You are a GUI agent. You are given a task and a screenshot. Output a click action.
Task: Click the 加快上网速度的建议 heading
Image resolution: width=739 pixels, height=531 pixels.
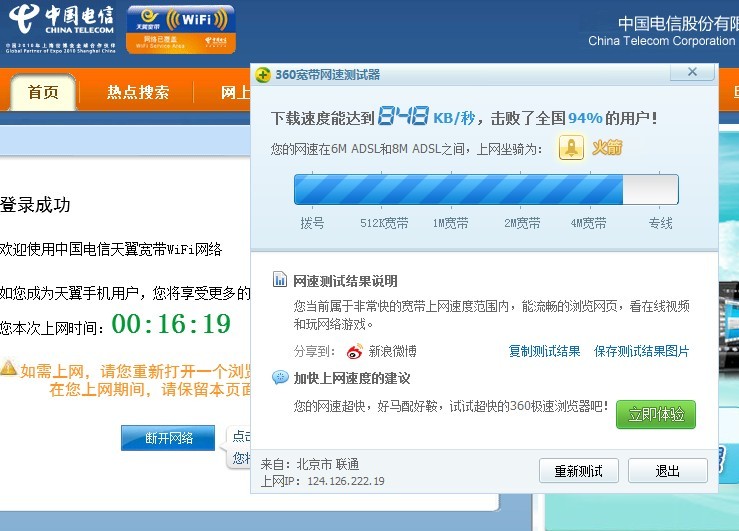(x=352, y=378)
